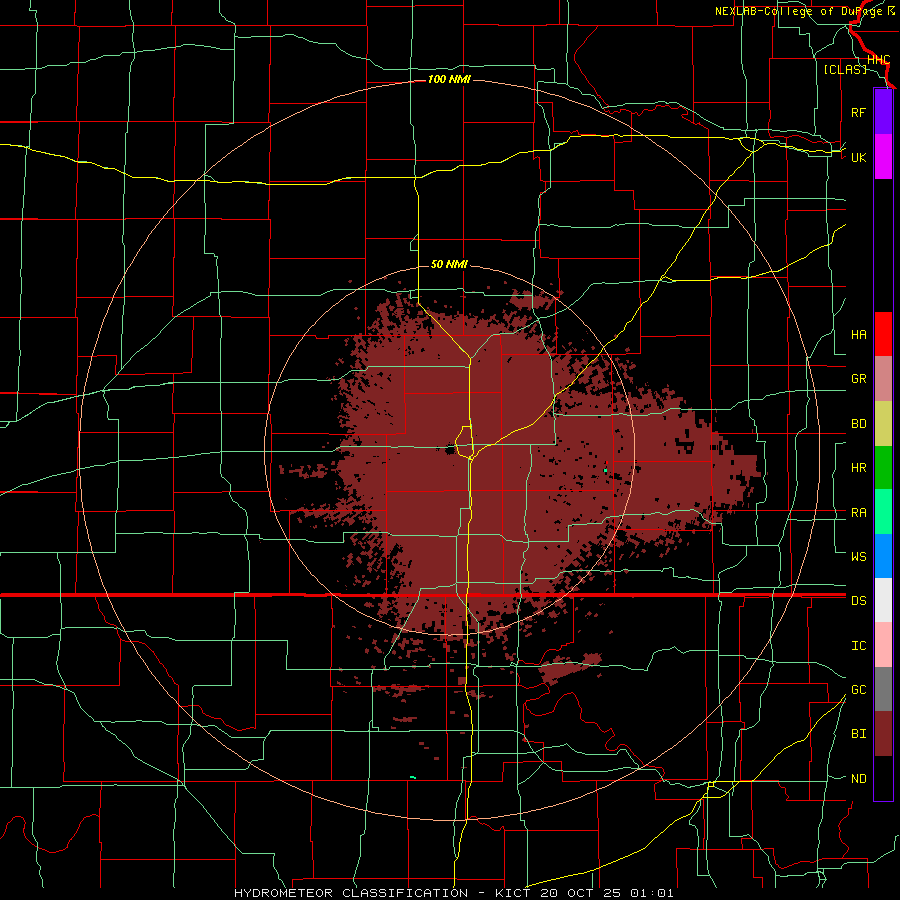
Task: Select the DS legend label
Action: [x=858, y=601]
